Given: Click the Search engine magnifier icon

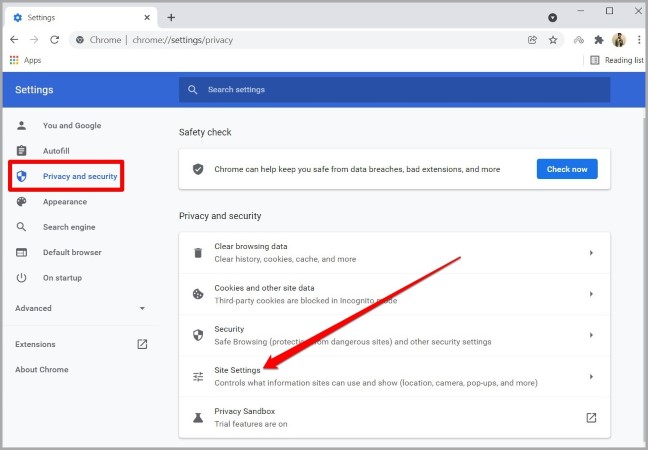Looking at the screenshot, I should [21, 227].
